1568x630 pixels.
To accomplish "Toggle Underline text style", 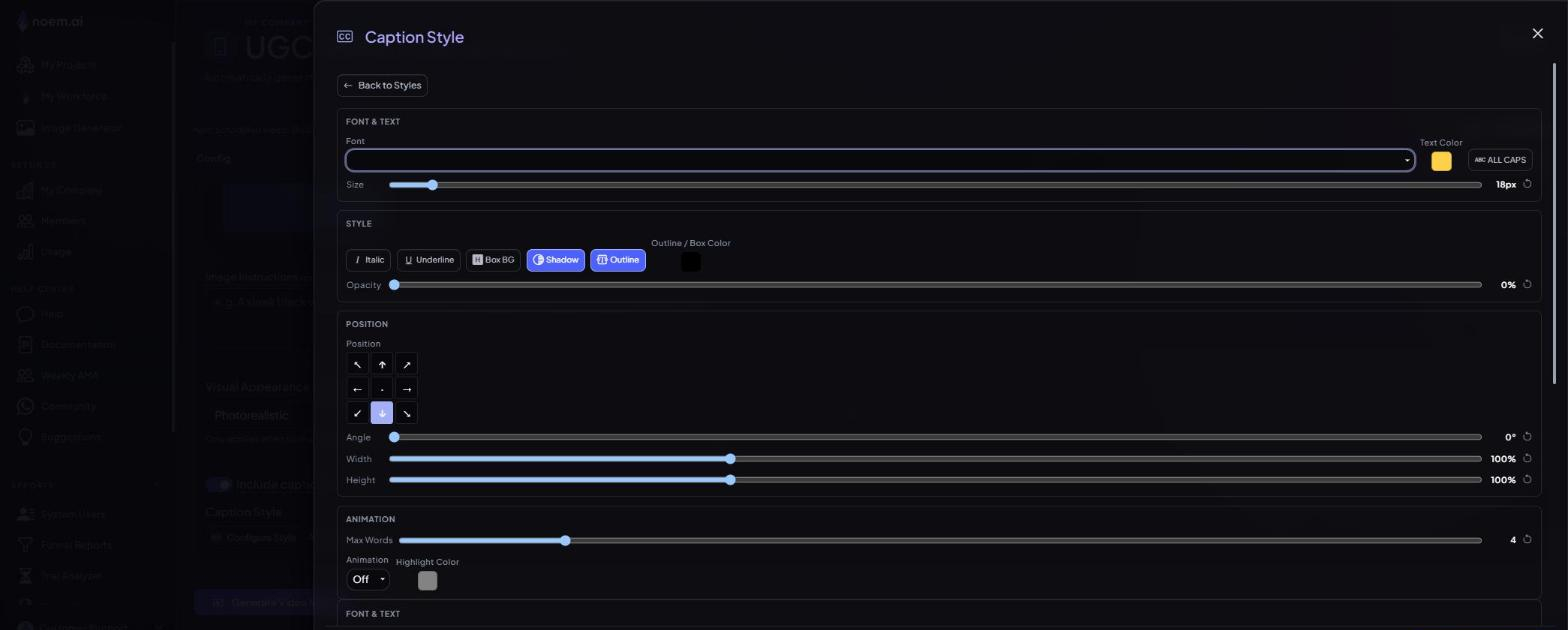I will pyautogui.click(x=429, y=260).
